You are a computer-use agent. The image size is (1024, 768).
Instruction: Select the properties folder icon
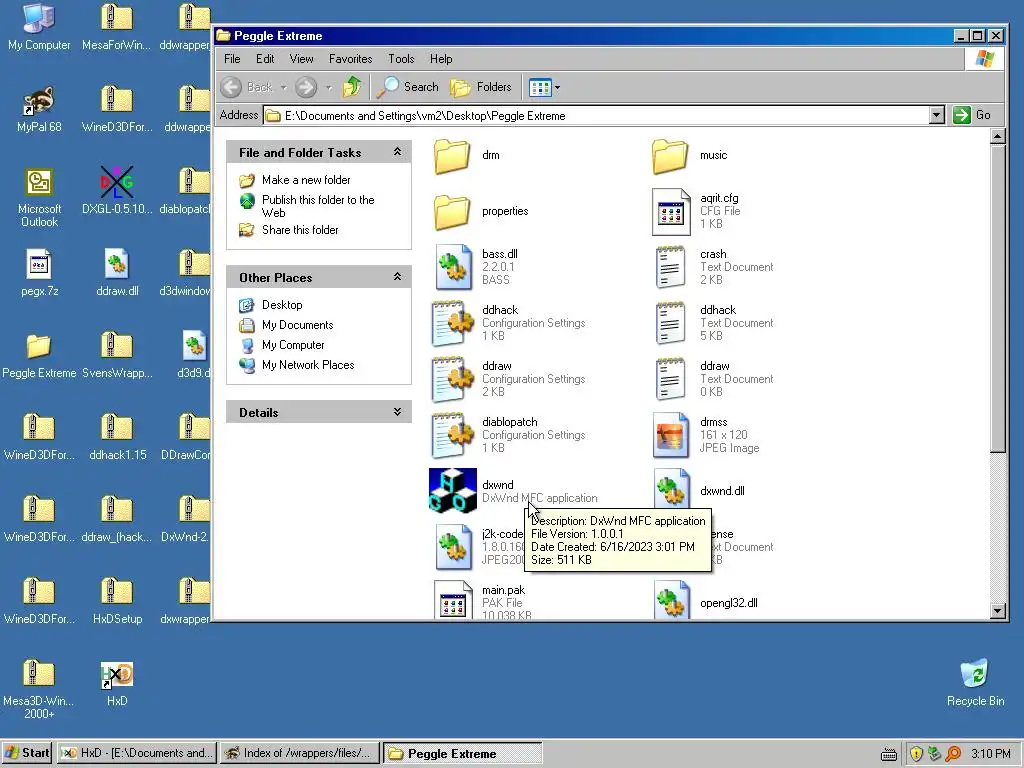tap(452, 212)
